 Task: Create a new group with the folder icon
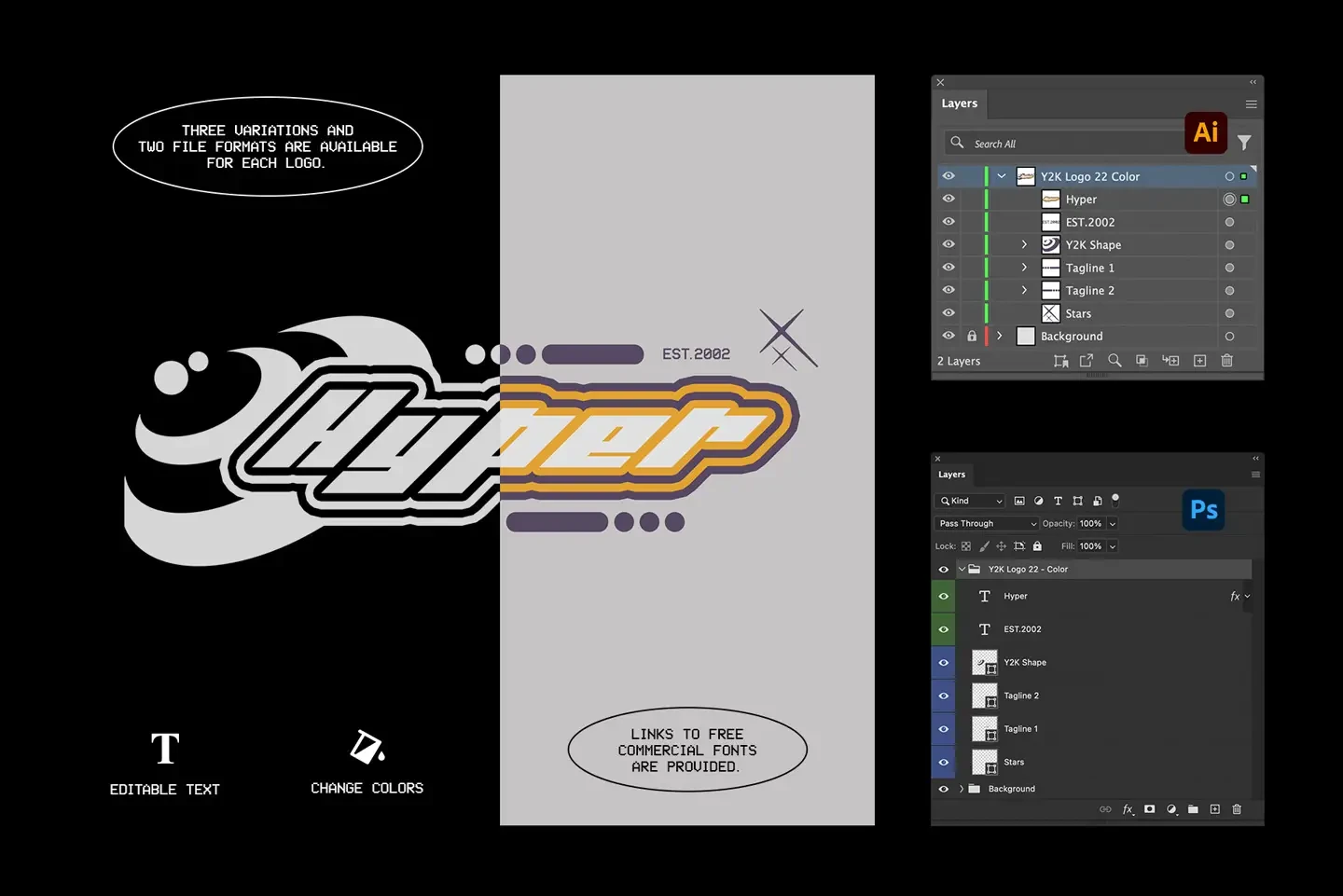1193,809
